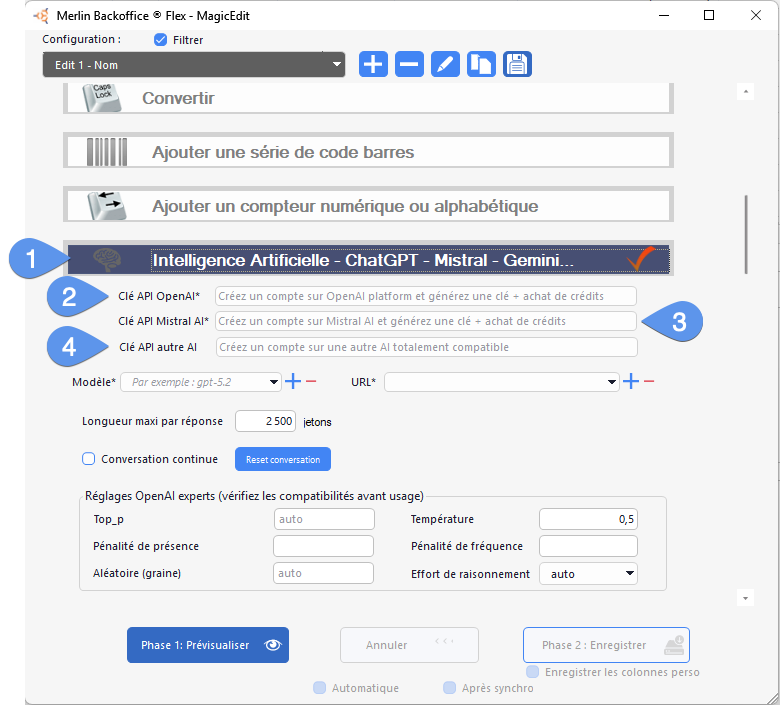The height and width of the screenshot is (705, 780).
Task: Click the blue plus add configuration icon
Action: [373, 64]
